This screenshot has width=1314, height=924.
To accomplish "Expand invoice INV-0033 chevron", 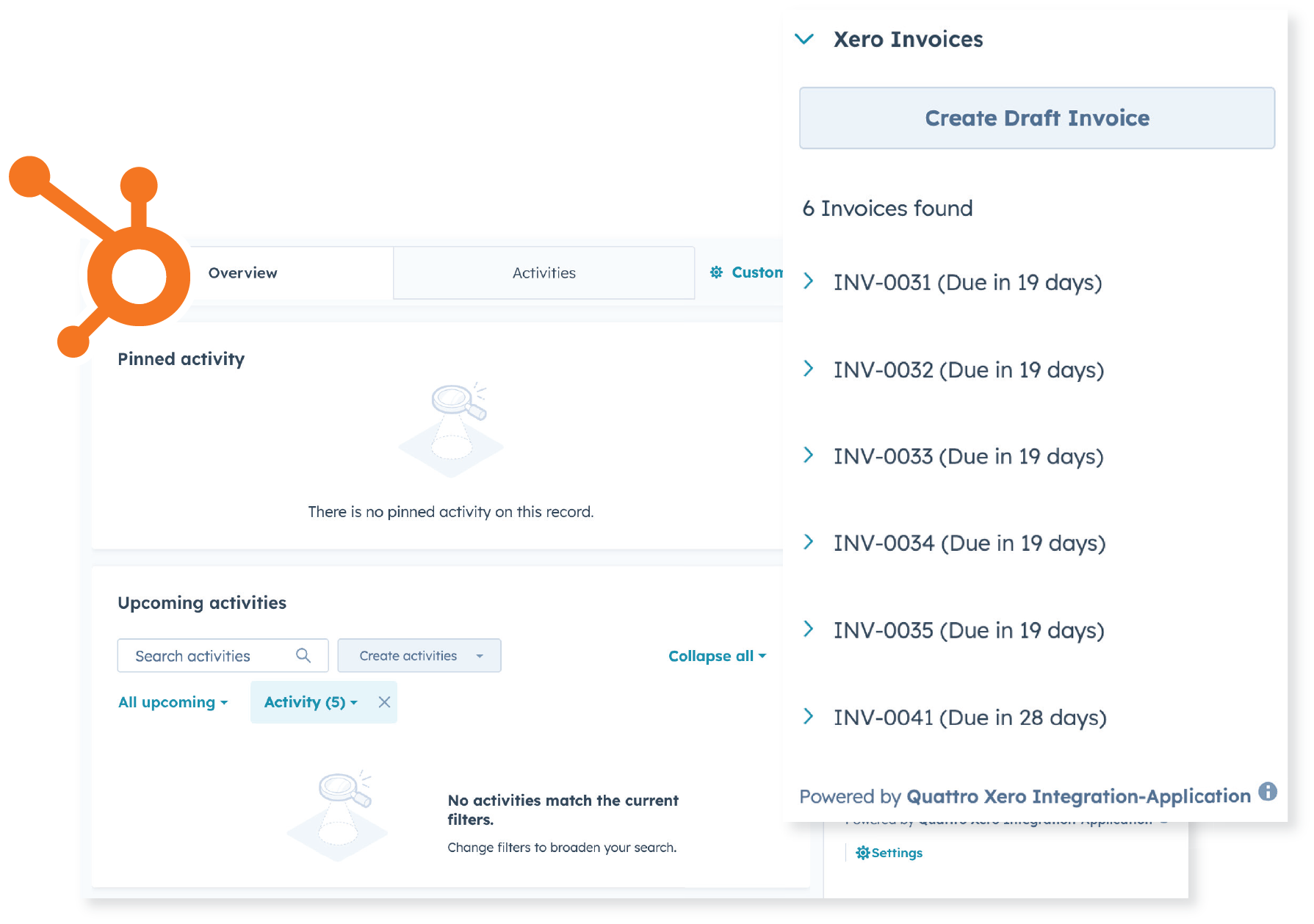I will pos(808,455).
